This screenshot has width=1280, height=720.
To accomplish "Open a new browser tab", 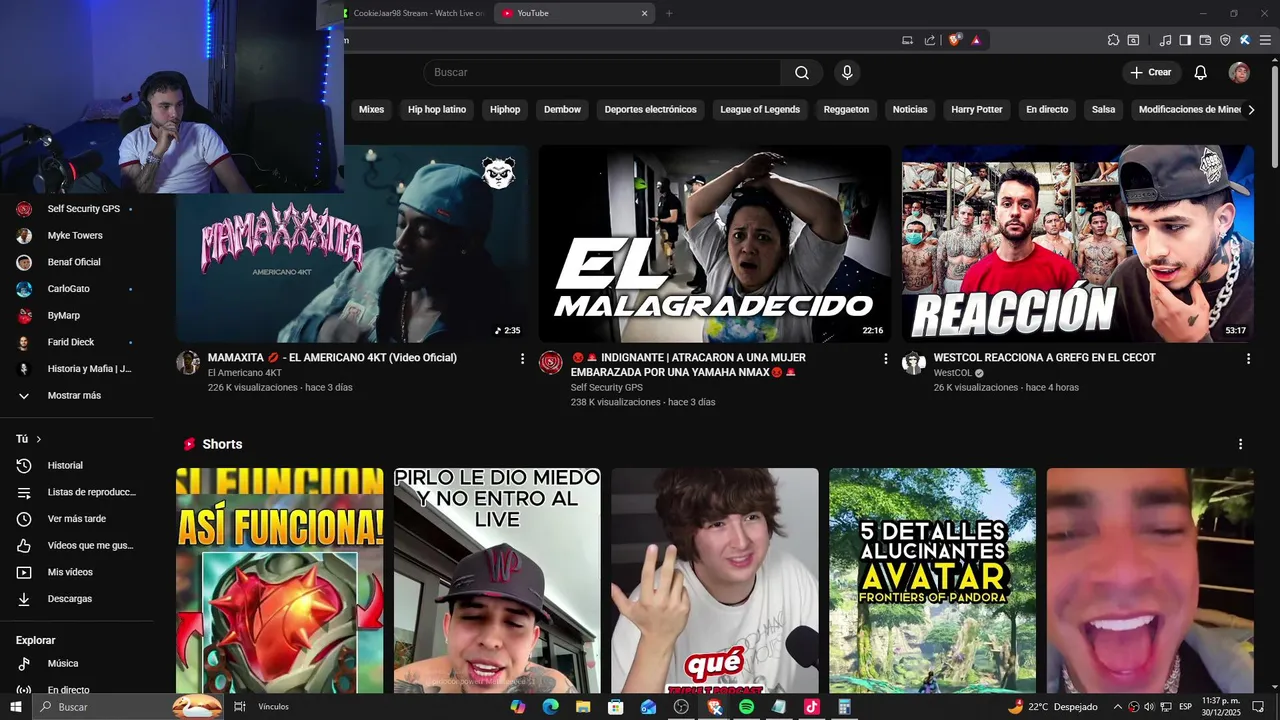I will tap(669, 13).
